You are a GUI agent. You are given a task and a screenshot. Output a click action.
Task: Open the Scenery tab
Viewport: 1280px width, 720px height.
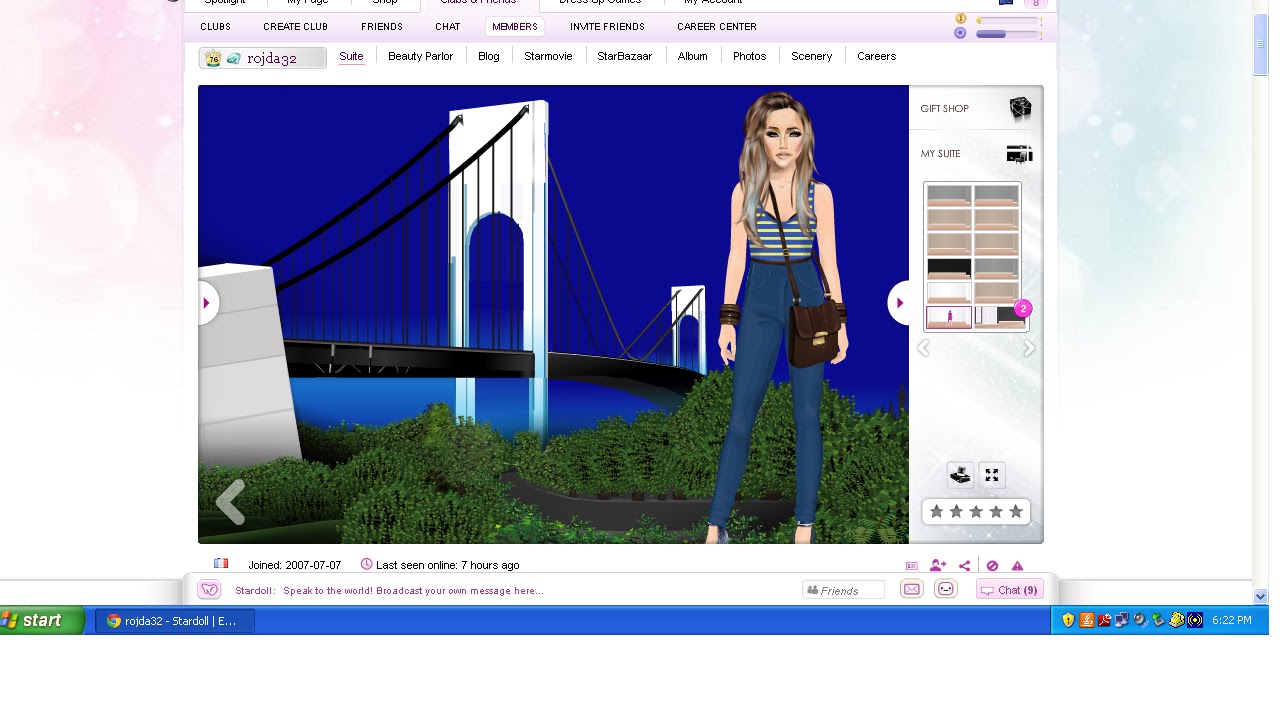pyautogui.click(x=811, y=56)
